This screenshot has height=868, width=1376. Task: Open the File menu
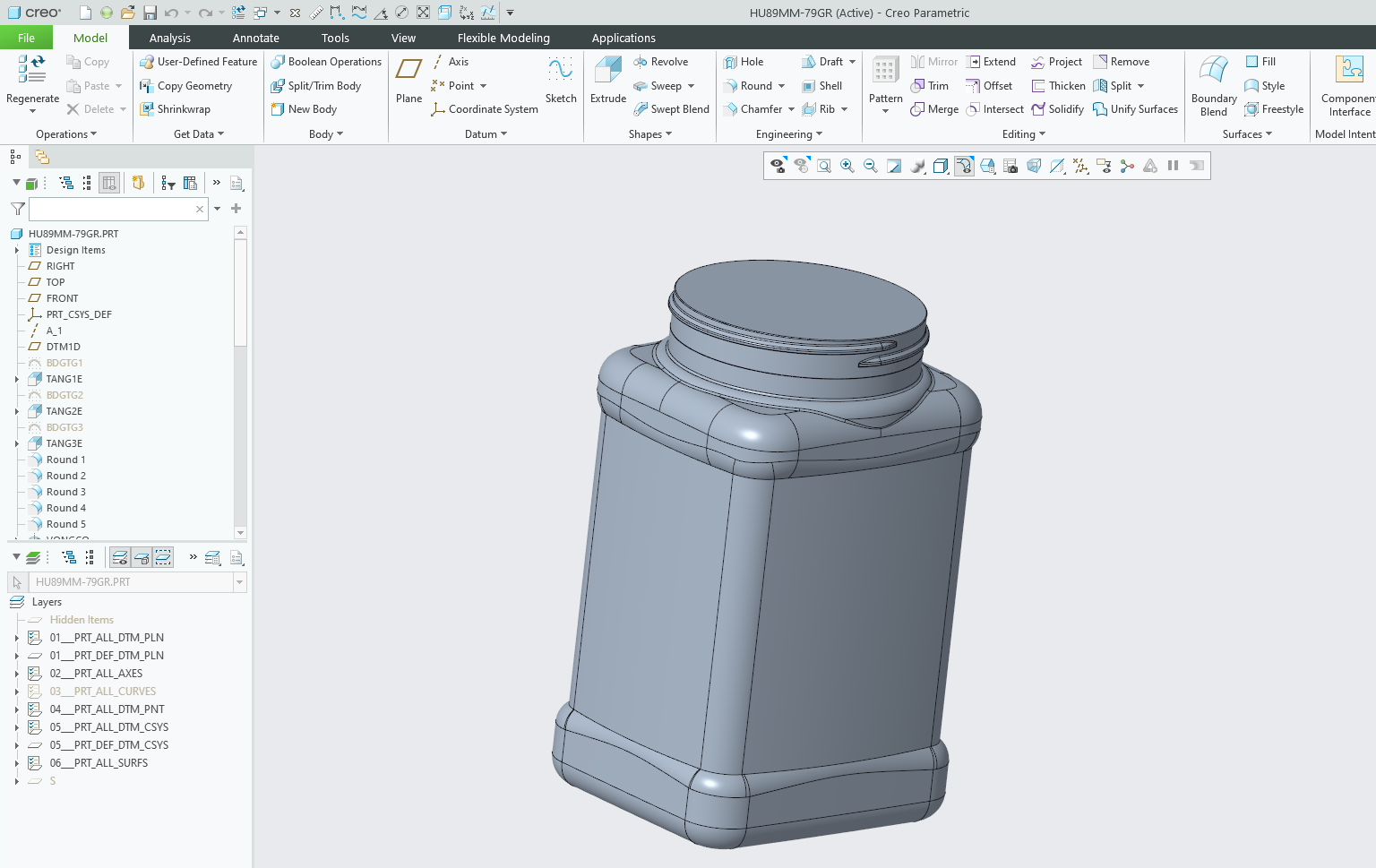(x=26, y=38)
